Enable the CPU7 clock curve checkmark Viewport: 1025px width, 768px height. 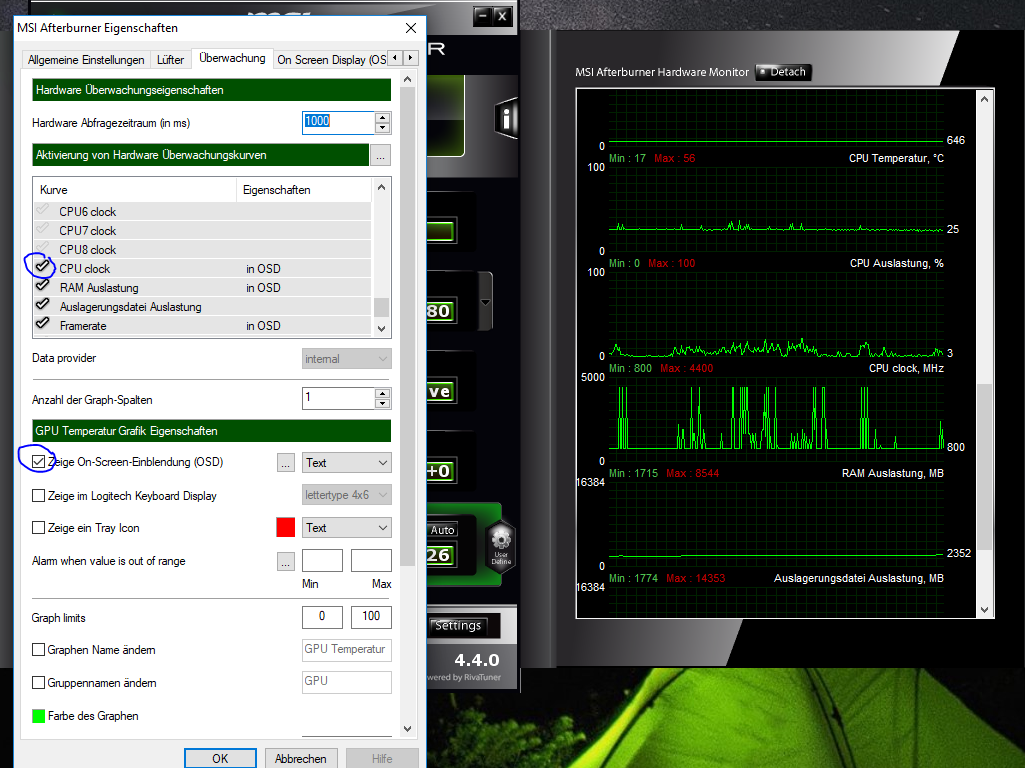43,229
